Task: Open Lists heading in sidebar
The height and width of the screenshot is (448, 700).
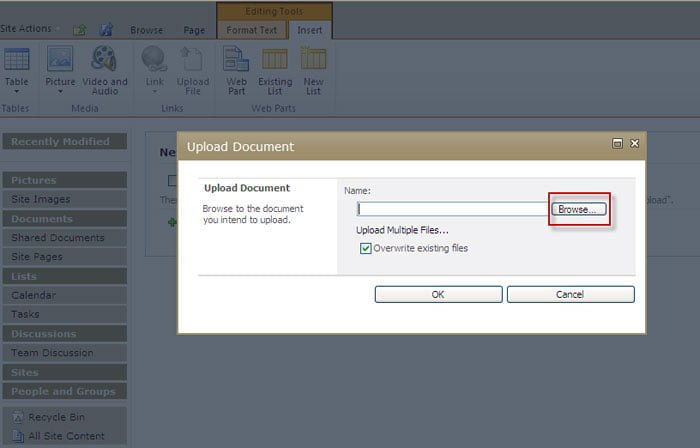Action: tap(65, 276)
